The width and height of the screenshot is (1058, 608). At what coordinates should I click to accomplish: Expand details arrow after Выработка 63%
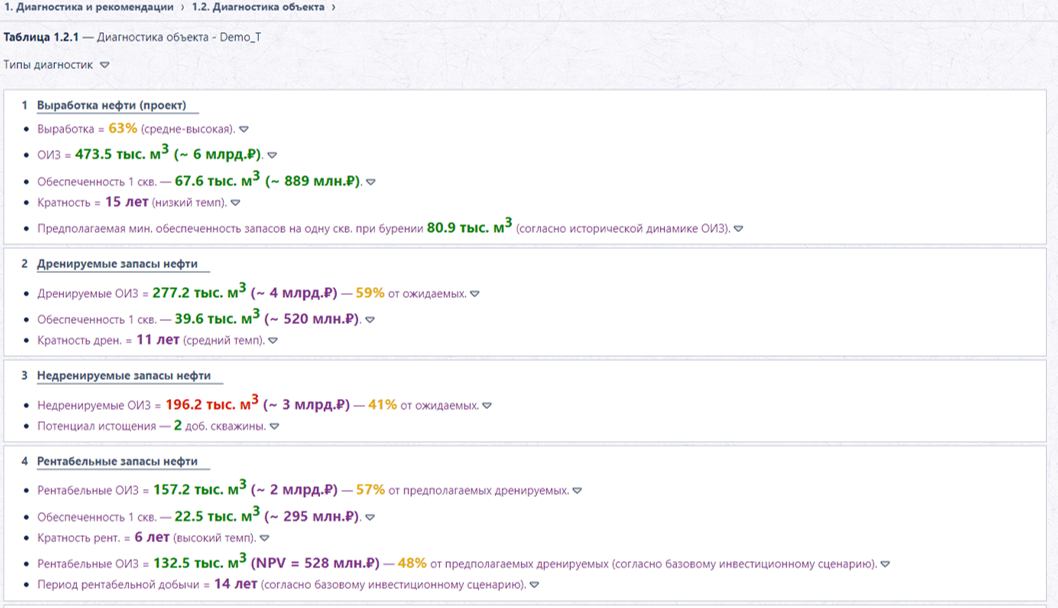[x=244, y=130]
